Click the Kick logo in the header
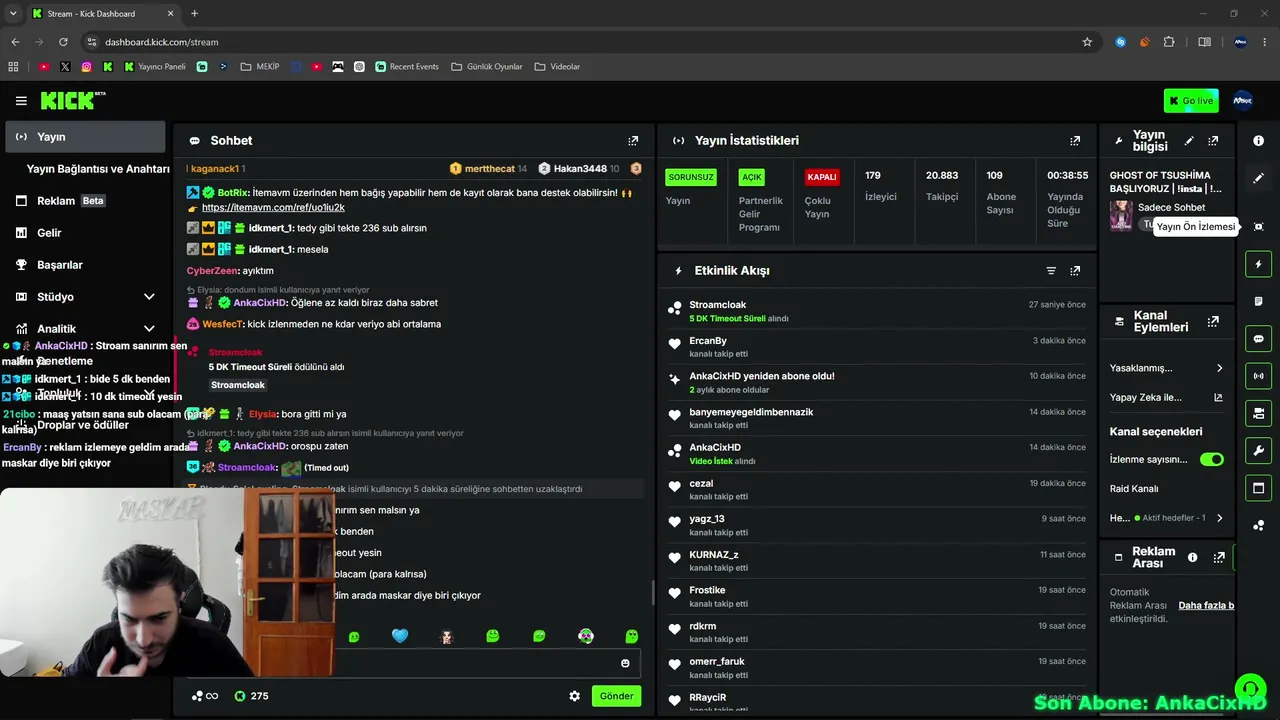The width and height of the screenshot is (1280, 720). [x=72, y=100]
